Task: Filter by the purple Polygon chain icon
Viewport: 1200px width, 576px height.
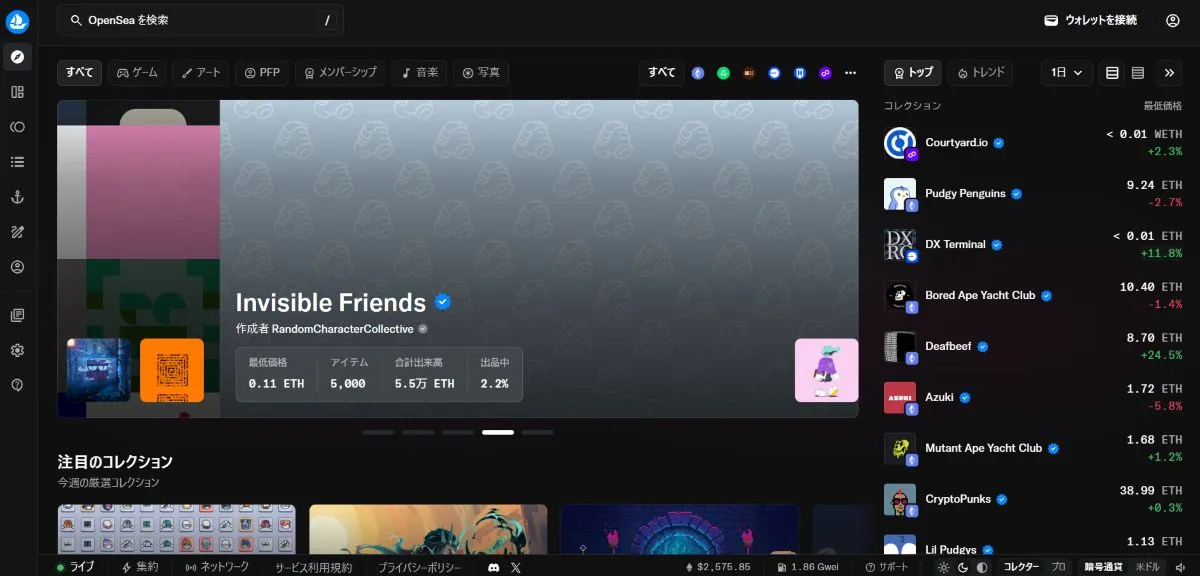Action: click(x=825, y=73)
